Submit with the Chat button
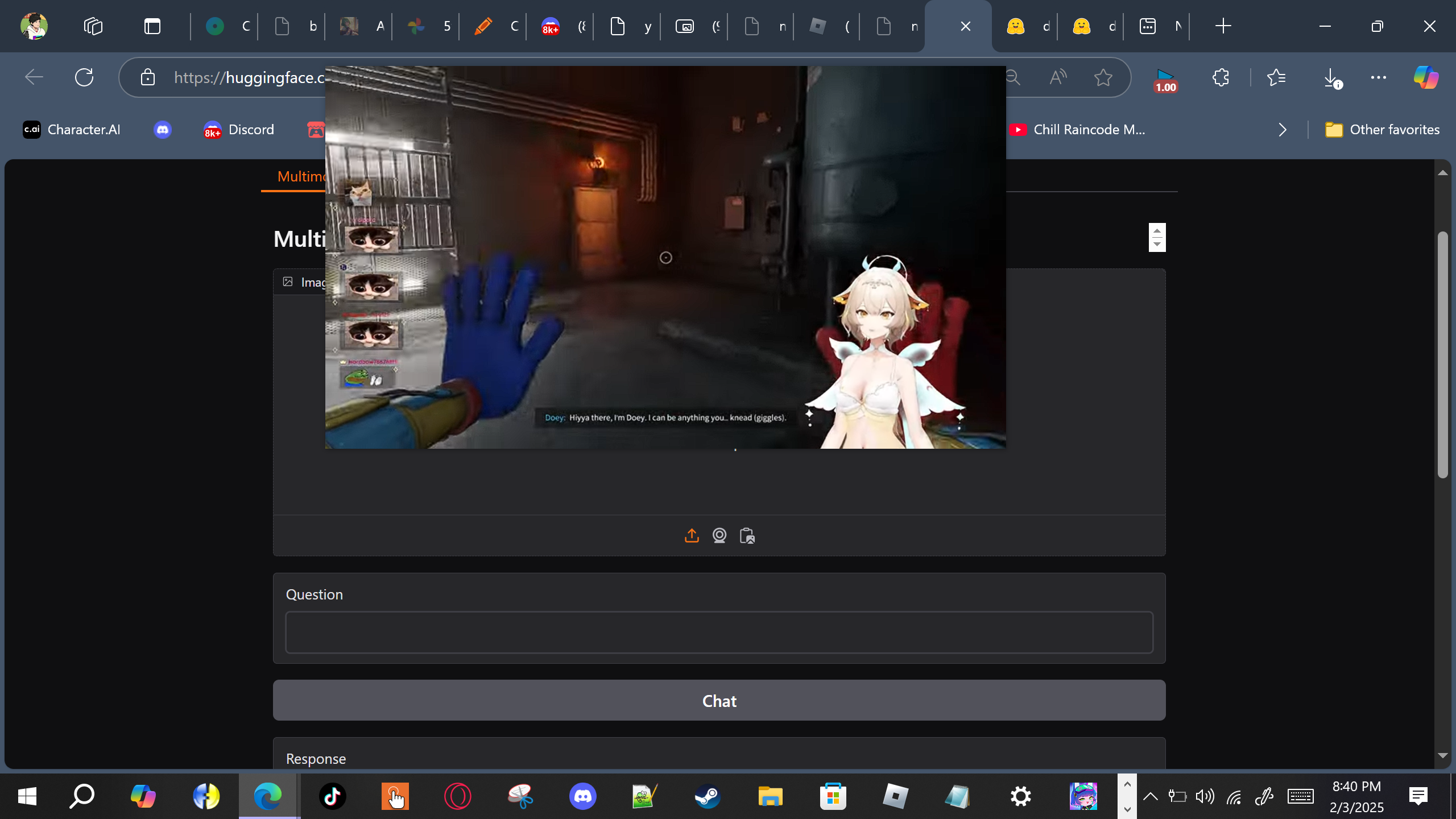The width and height of the screenshot is (1456, 819). (x=719, y=700)
